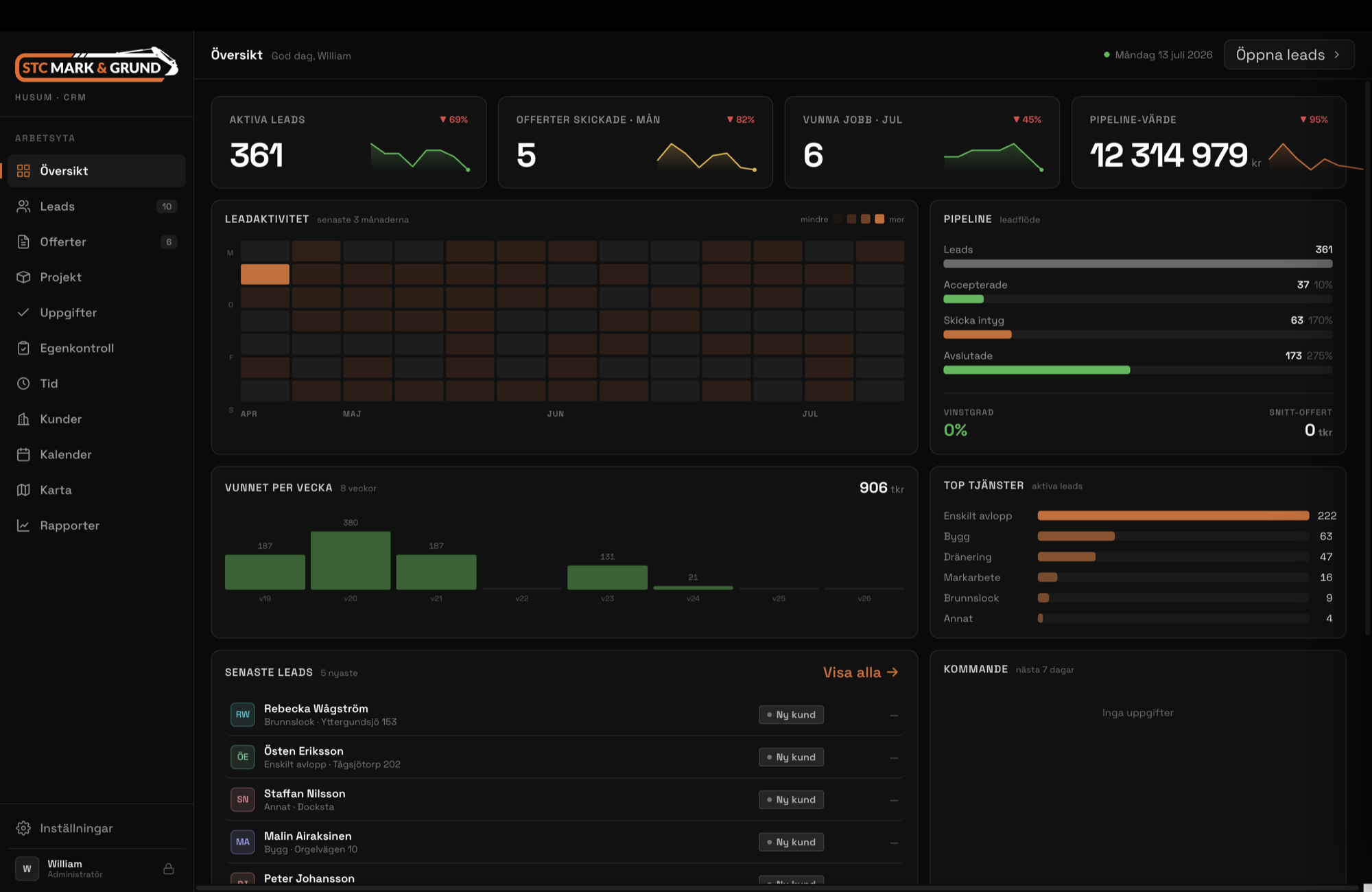This screenshot has height=892, width=1372.
Task: Open the Kalender calendar icon
Action: pyautogui.click(x=23, y=454)
